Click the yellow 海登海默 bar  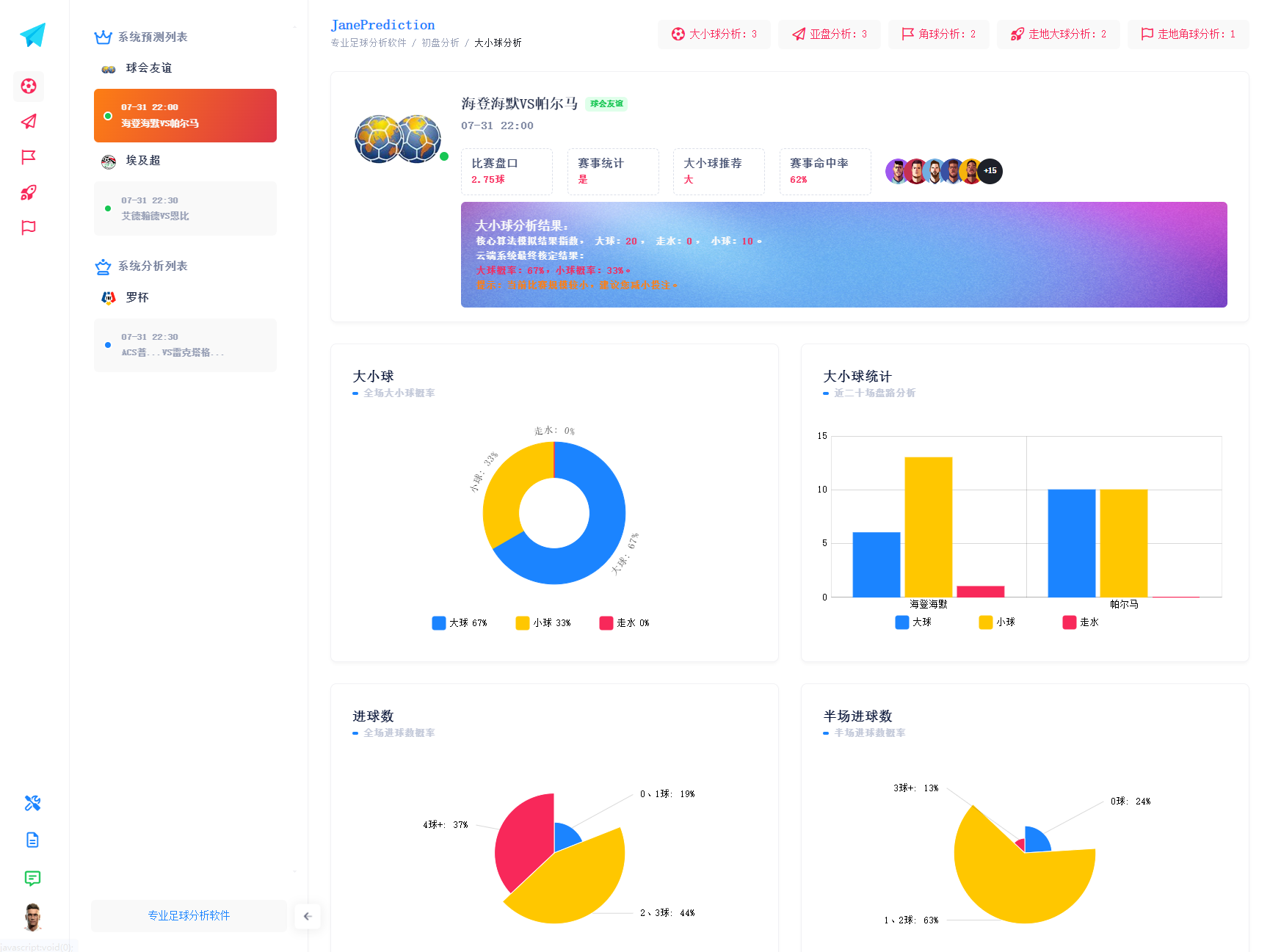click(x=929, y=527)
